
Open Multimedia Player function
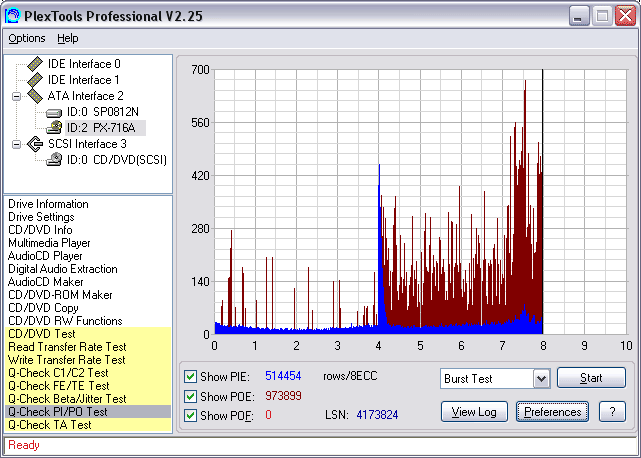click(49, 243)
